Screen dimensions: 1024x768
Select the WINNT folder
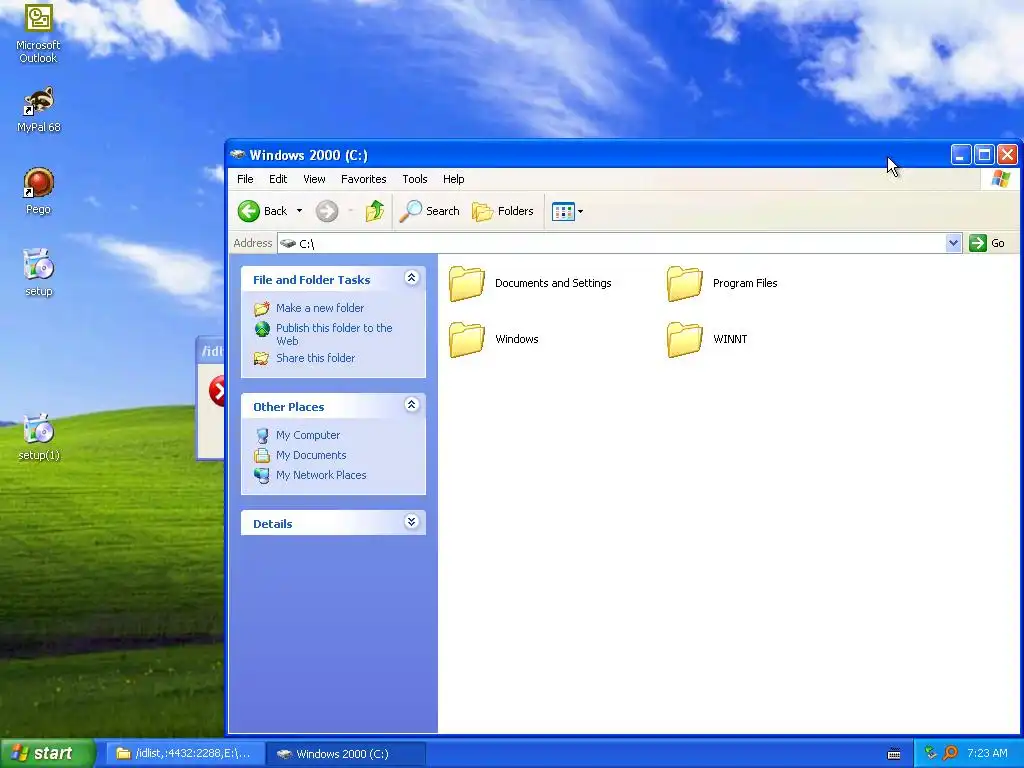coord(707,340)
